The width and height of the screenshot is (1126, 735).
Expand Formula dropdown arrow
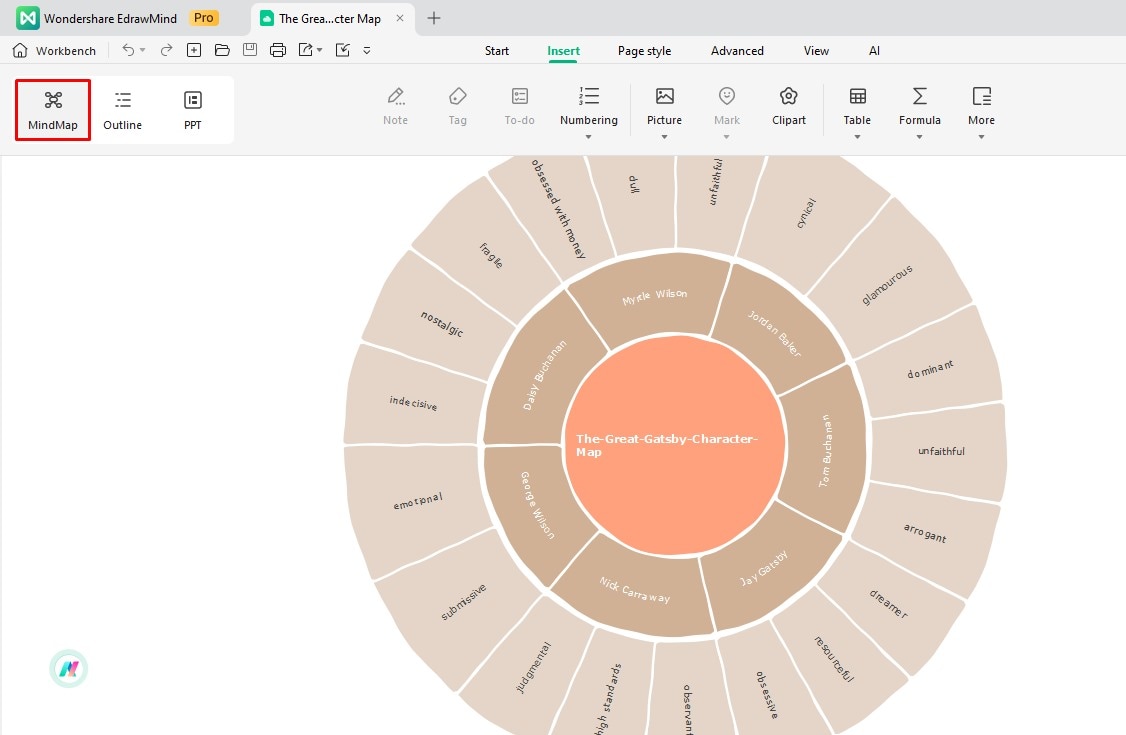click(920, 137)
